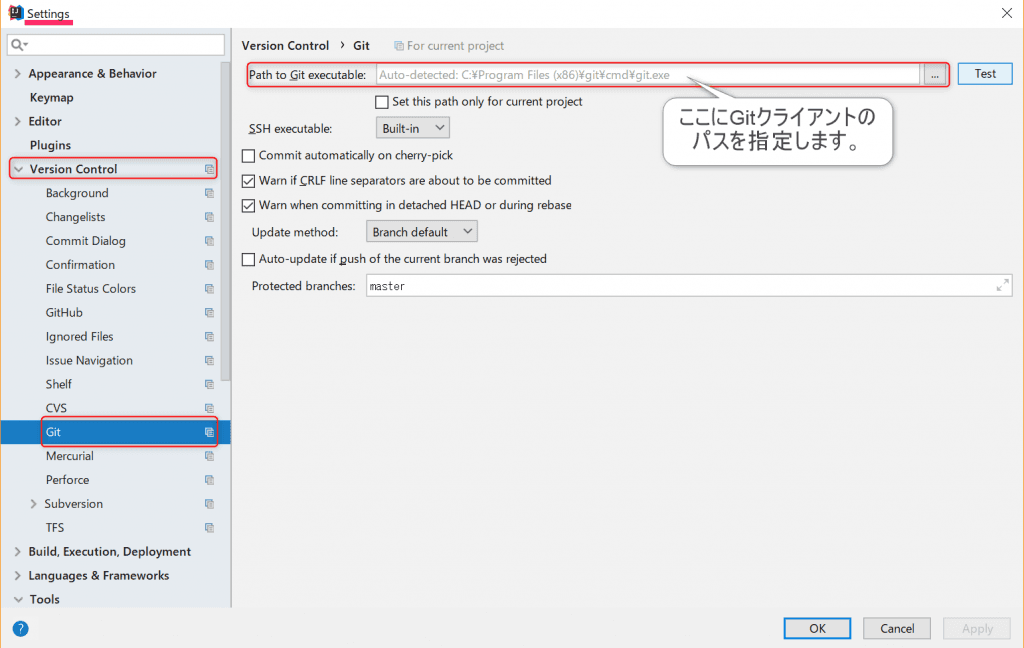
Task: Click the project-level icon beside Version Control
Action: [x=209, y=169]
